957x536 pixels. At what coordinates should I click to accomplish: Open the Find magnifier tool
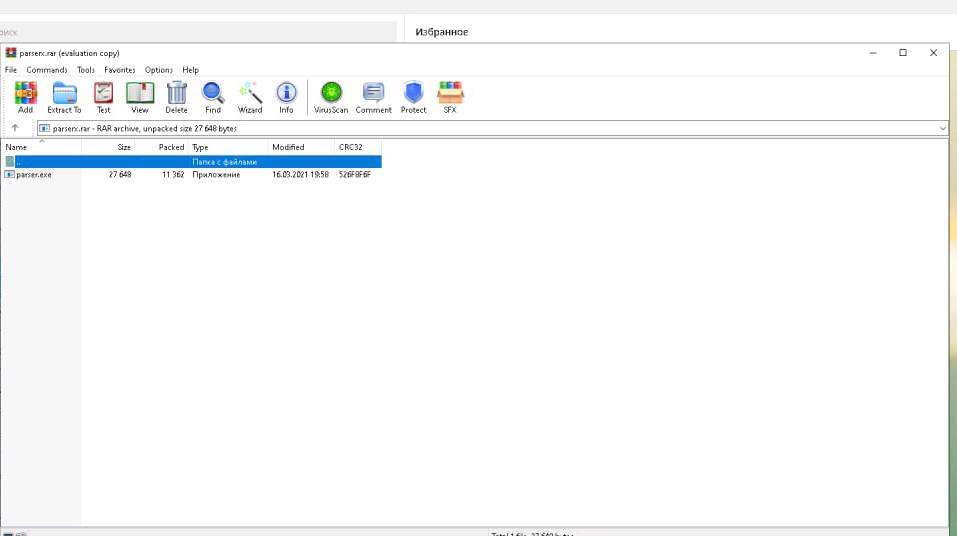tap(213, 97)
